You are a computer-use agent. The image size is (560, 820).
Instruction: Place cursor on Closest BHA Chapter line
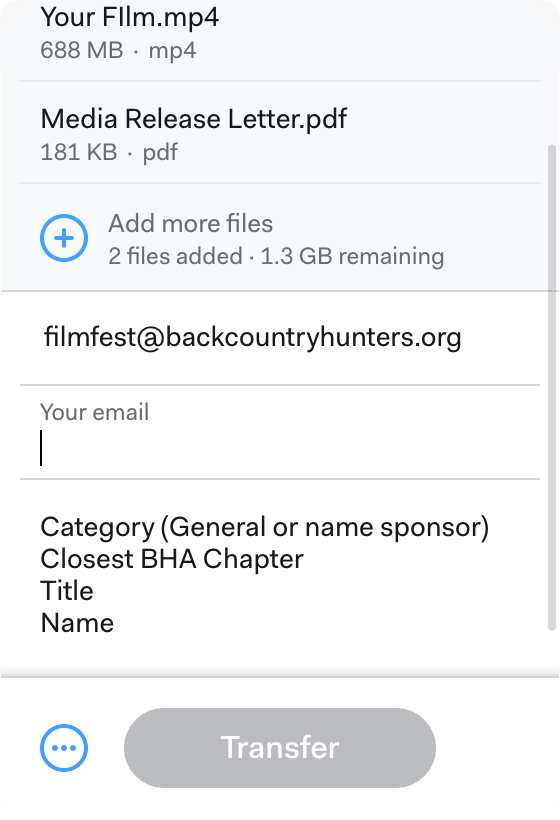click(172, 559)
